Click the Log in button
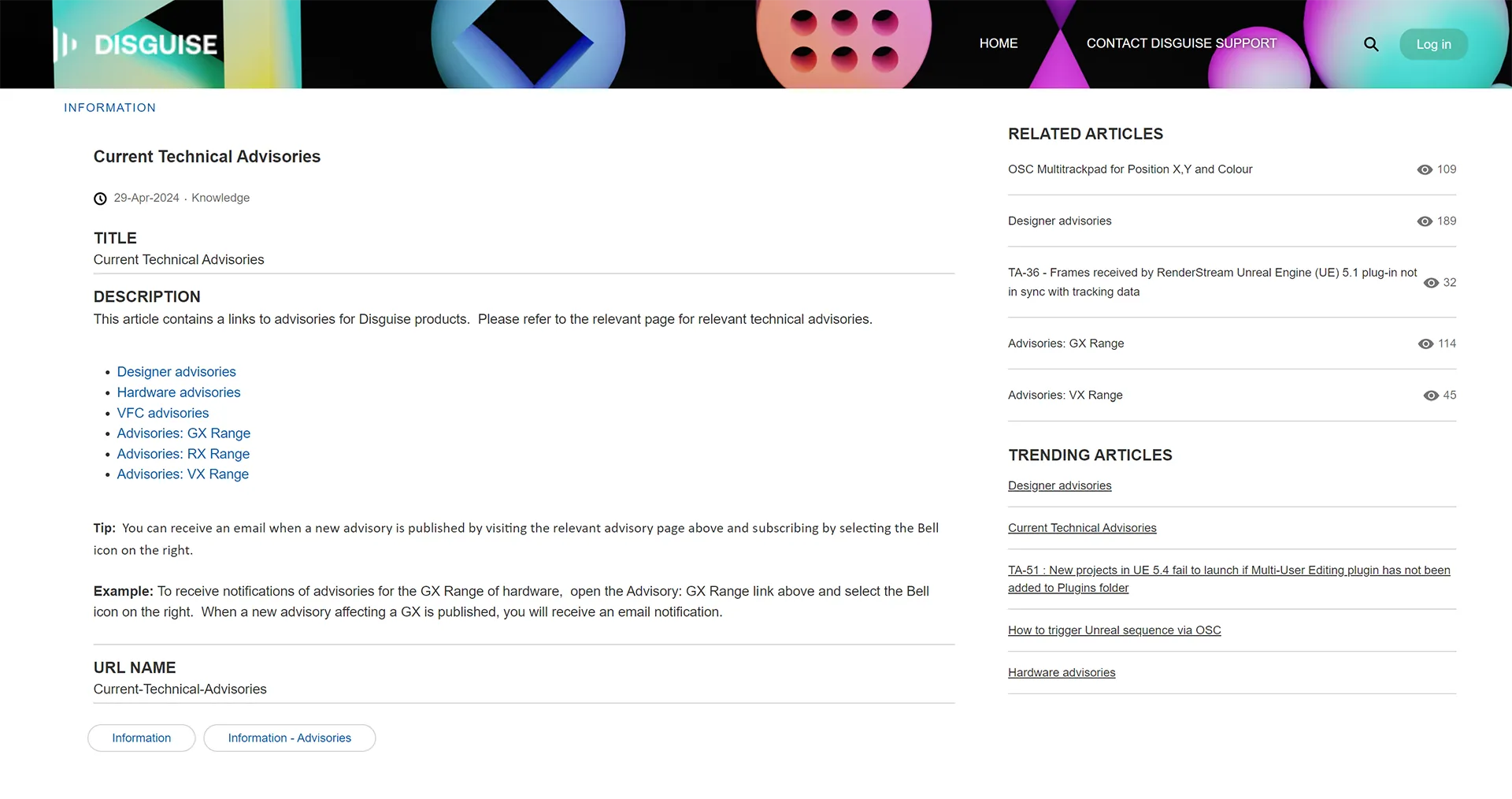Image resolution: width=1512 pixels, height=799 pixels. [x=1433, y=44]
